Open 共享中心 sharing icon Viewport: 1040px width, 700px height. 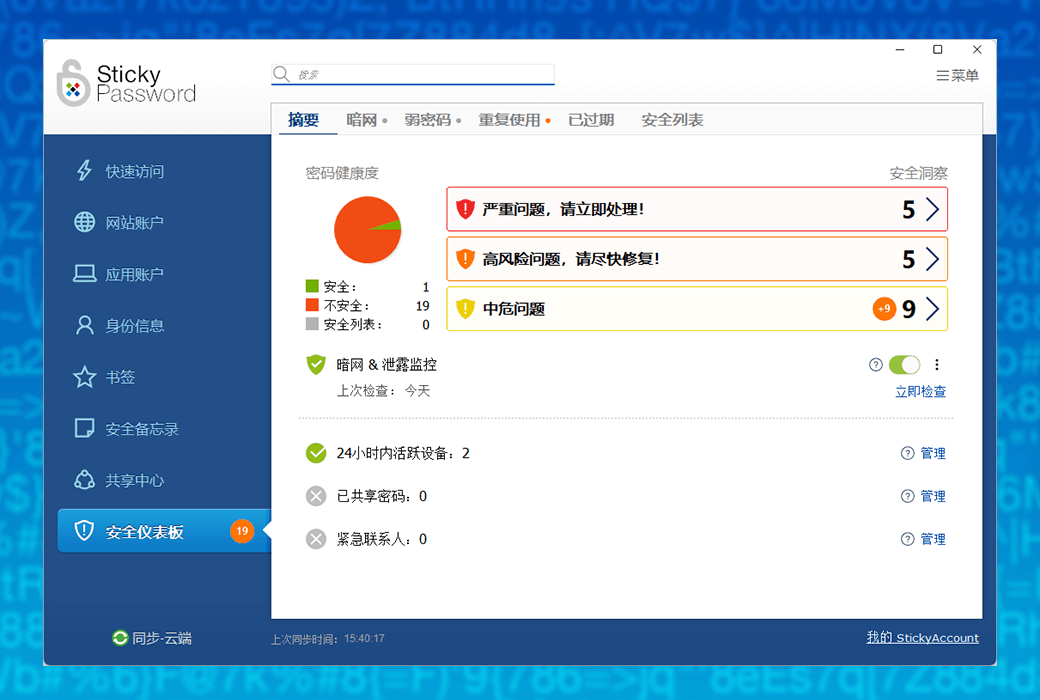(x=84, y=480)
